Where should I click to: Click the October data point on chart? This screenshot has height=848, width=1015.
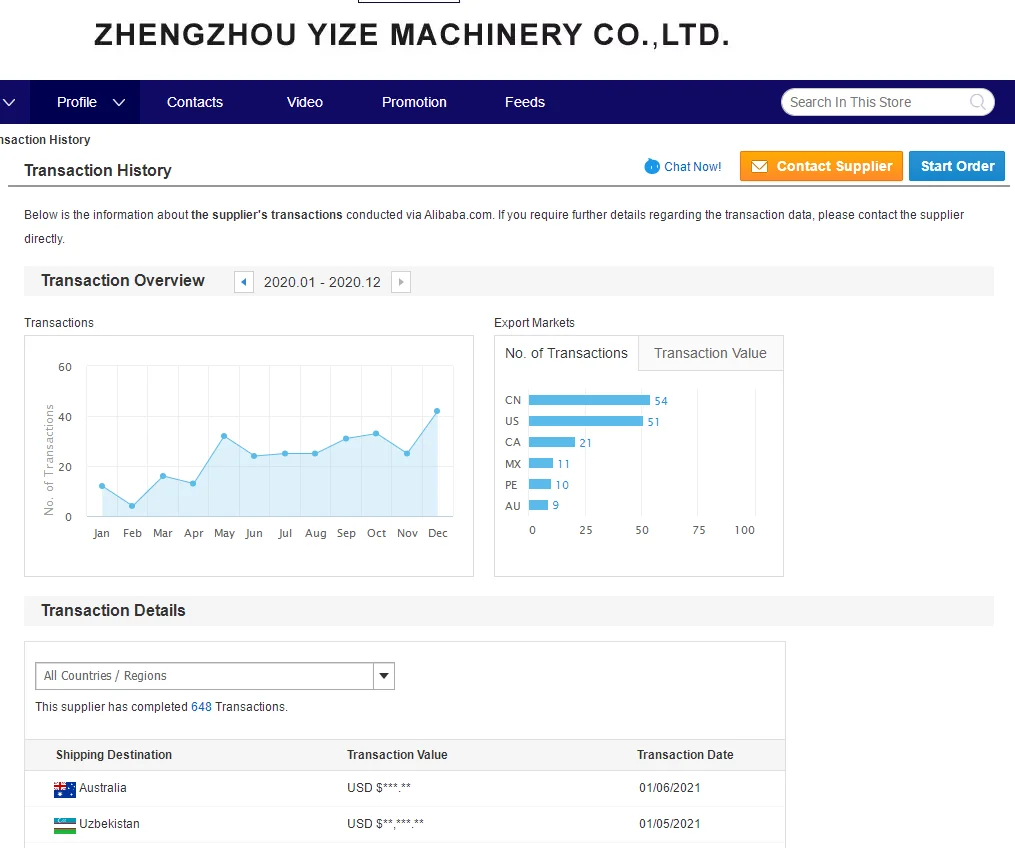(376, 434)
